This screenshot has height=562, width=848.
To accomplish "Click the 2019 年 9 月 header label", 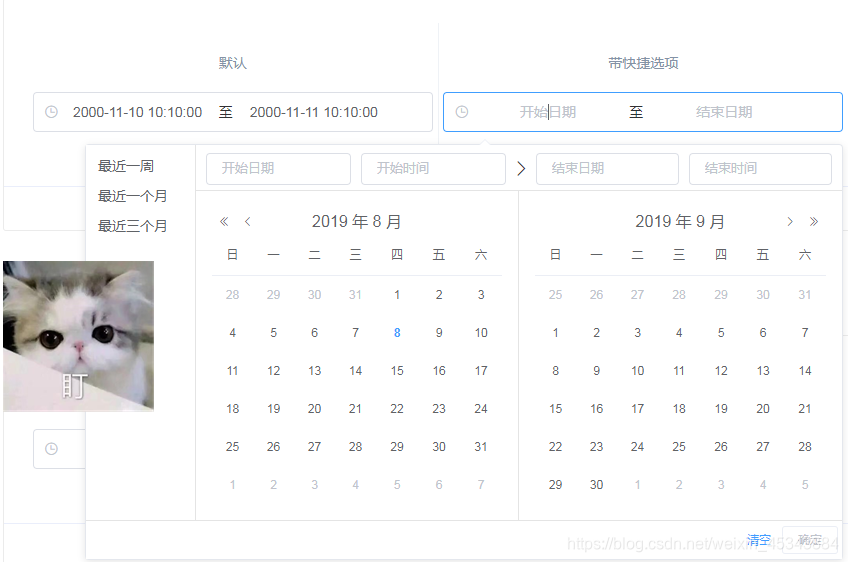I will pyautogui.click(x=680, y=221).
